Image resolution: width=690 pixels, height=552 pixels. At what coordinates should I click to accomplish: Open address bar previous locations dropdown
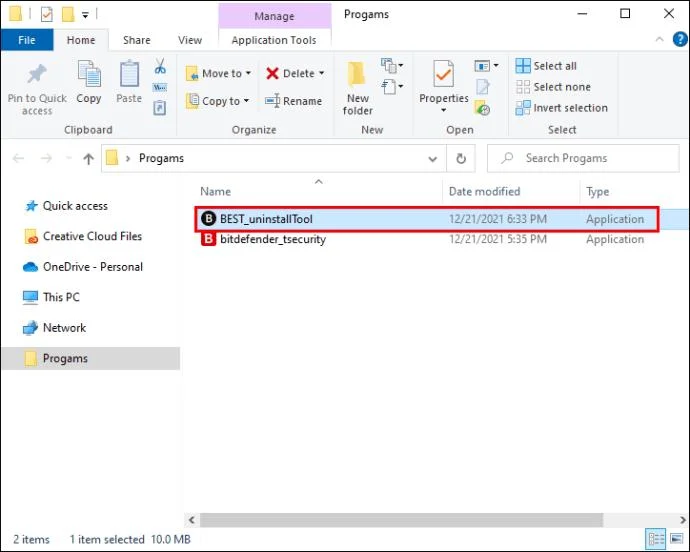tap(433, 159)
